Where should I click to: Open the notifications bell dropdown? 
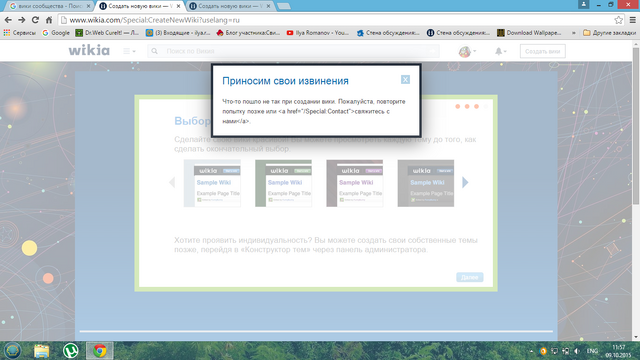tap(500, 51)
